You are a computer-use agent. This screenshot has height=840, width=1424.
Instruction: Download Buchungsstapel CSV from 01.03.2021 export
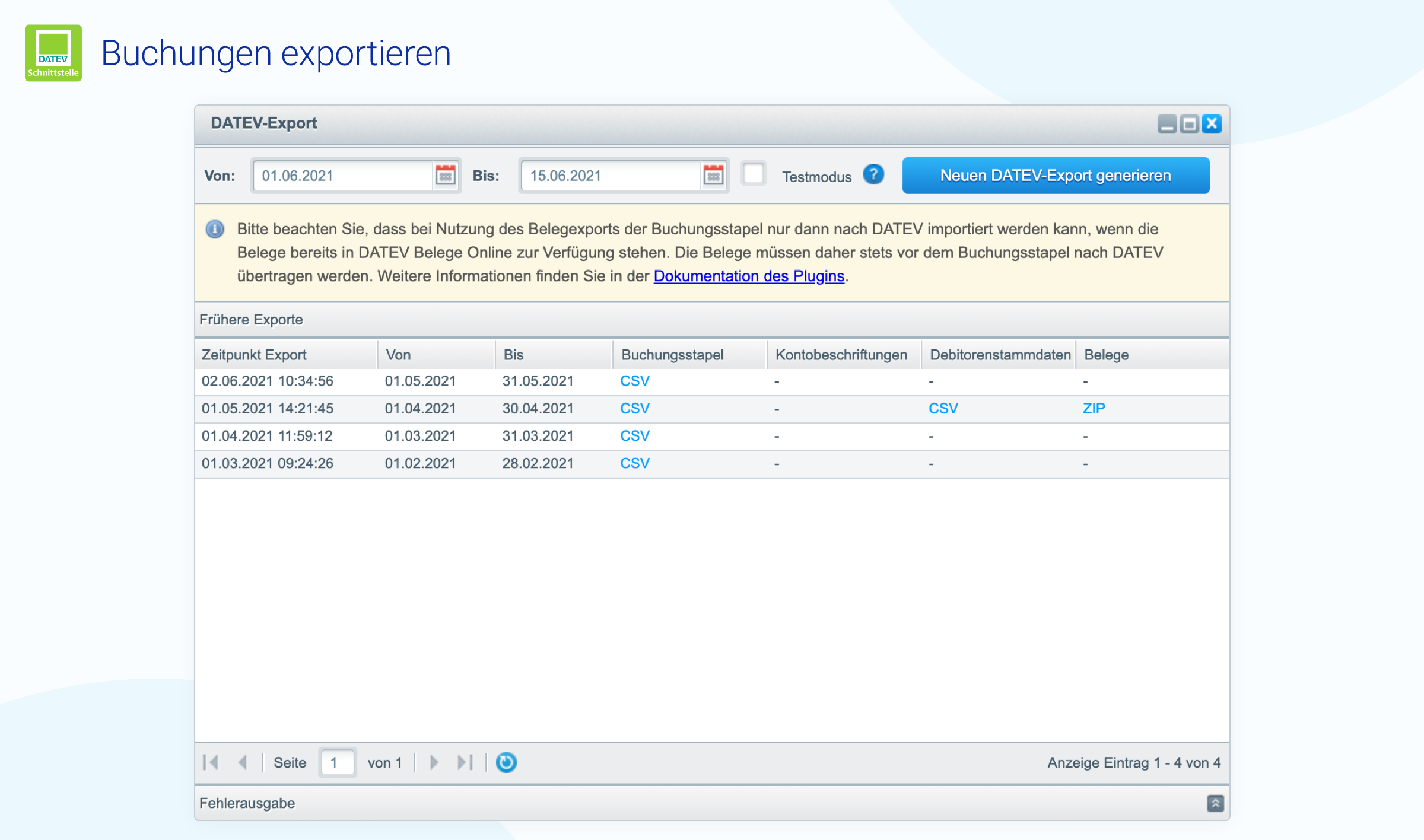point(635,463)
